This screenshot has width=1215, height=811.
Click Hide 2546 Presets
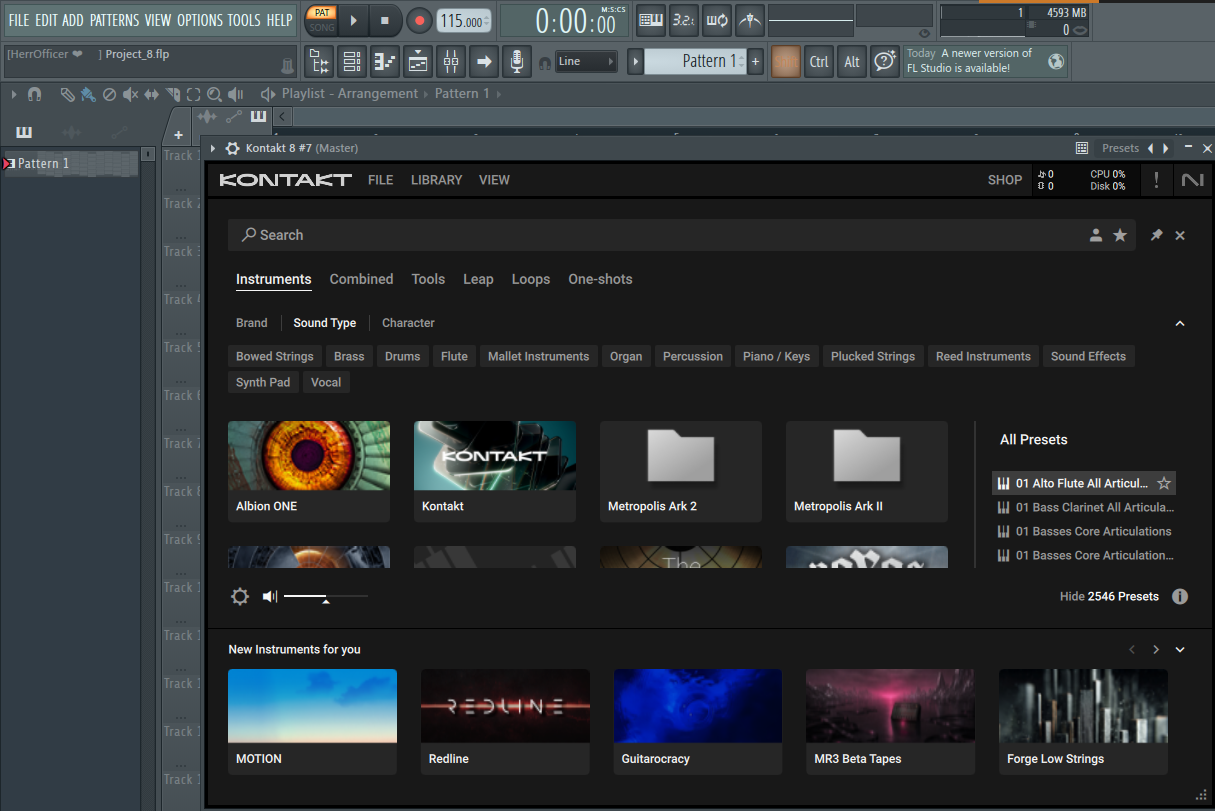coord(1109,596)
